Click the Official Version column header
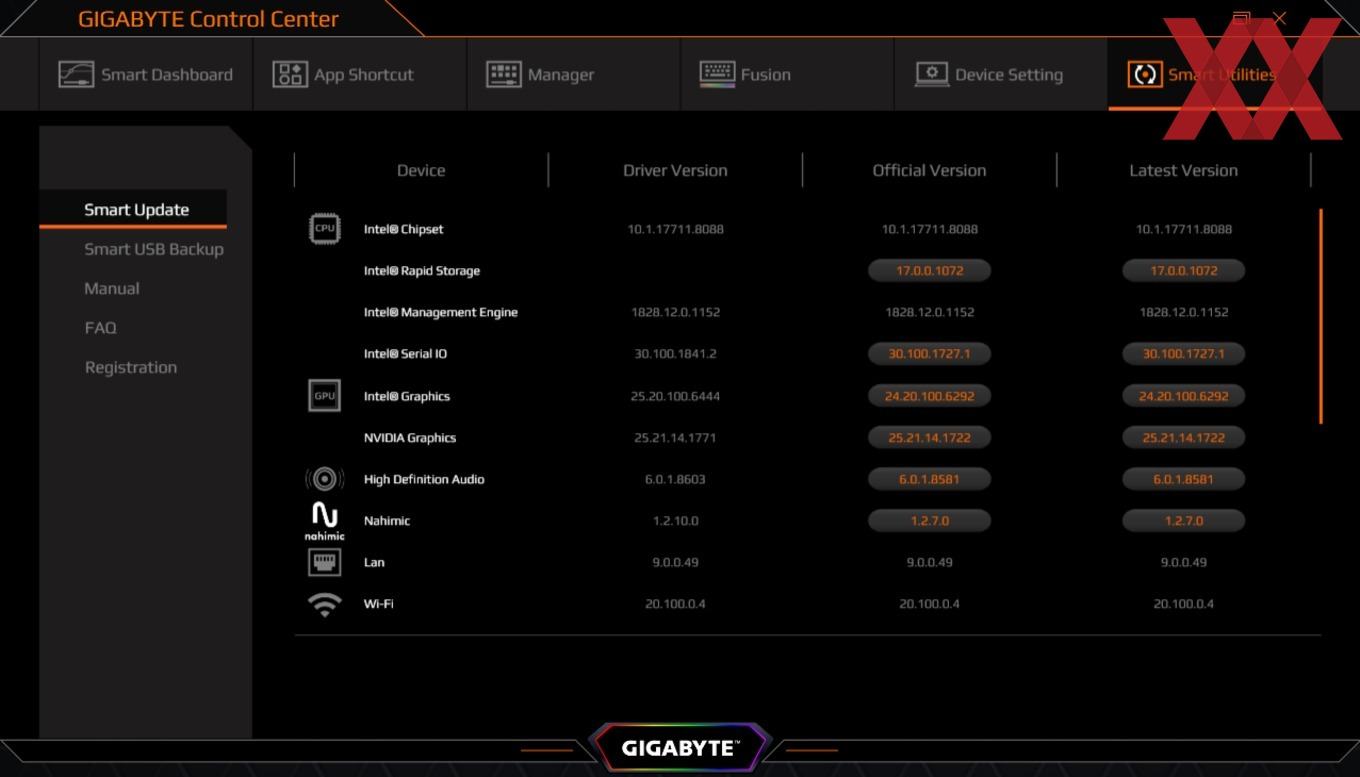1360x777 pixels. [x=929, y=170]
